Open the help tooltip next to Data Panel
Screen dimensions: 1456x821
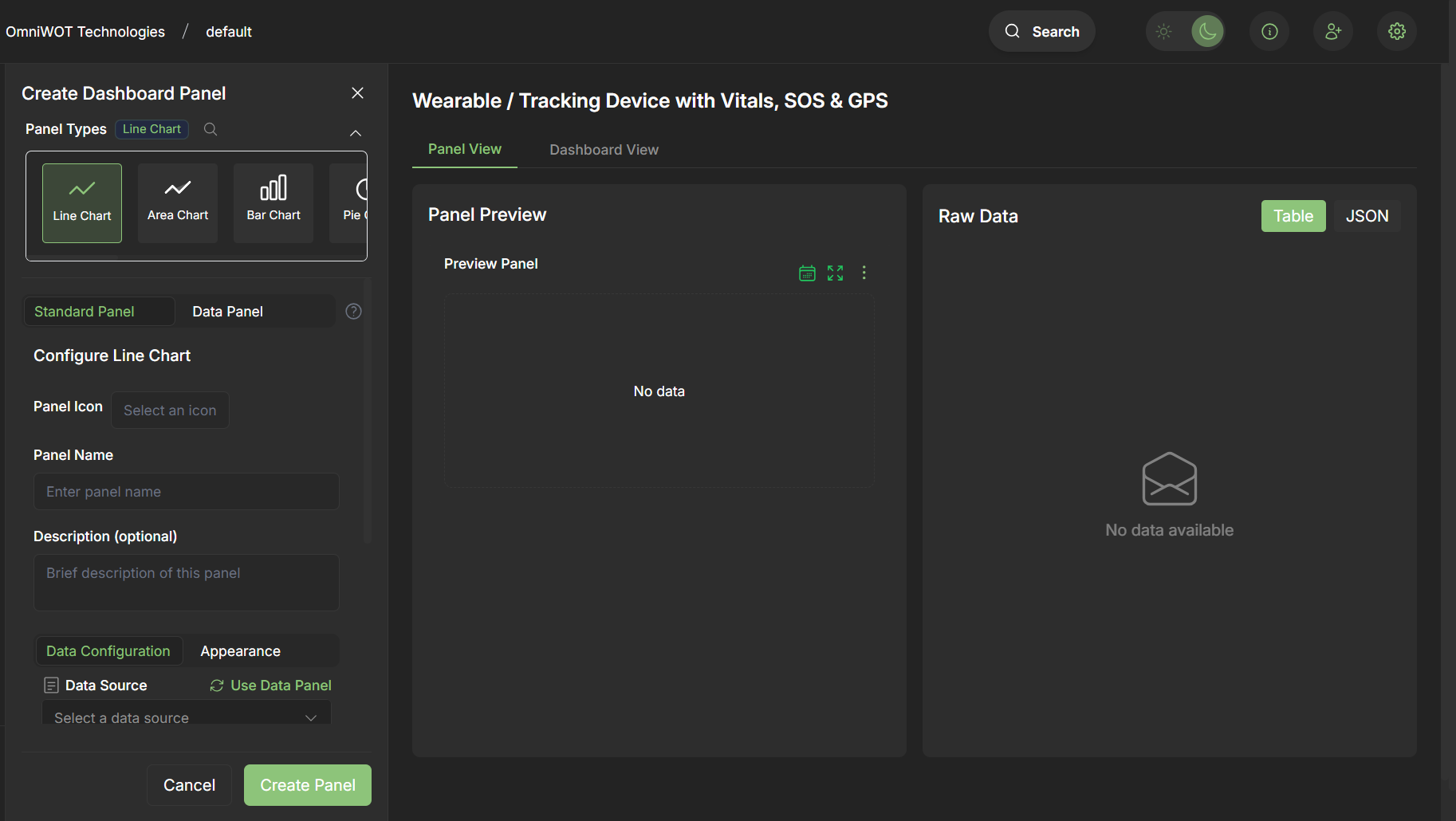pos(353,311)
